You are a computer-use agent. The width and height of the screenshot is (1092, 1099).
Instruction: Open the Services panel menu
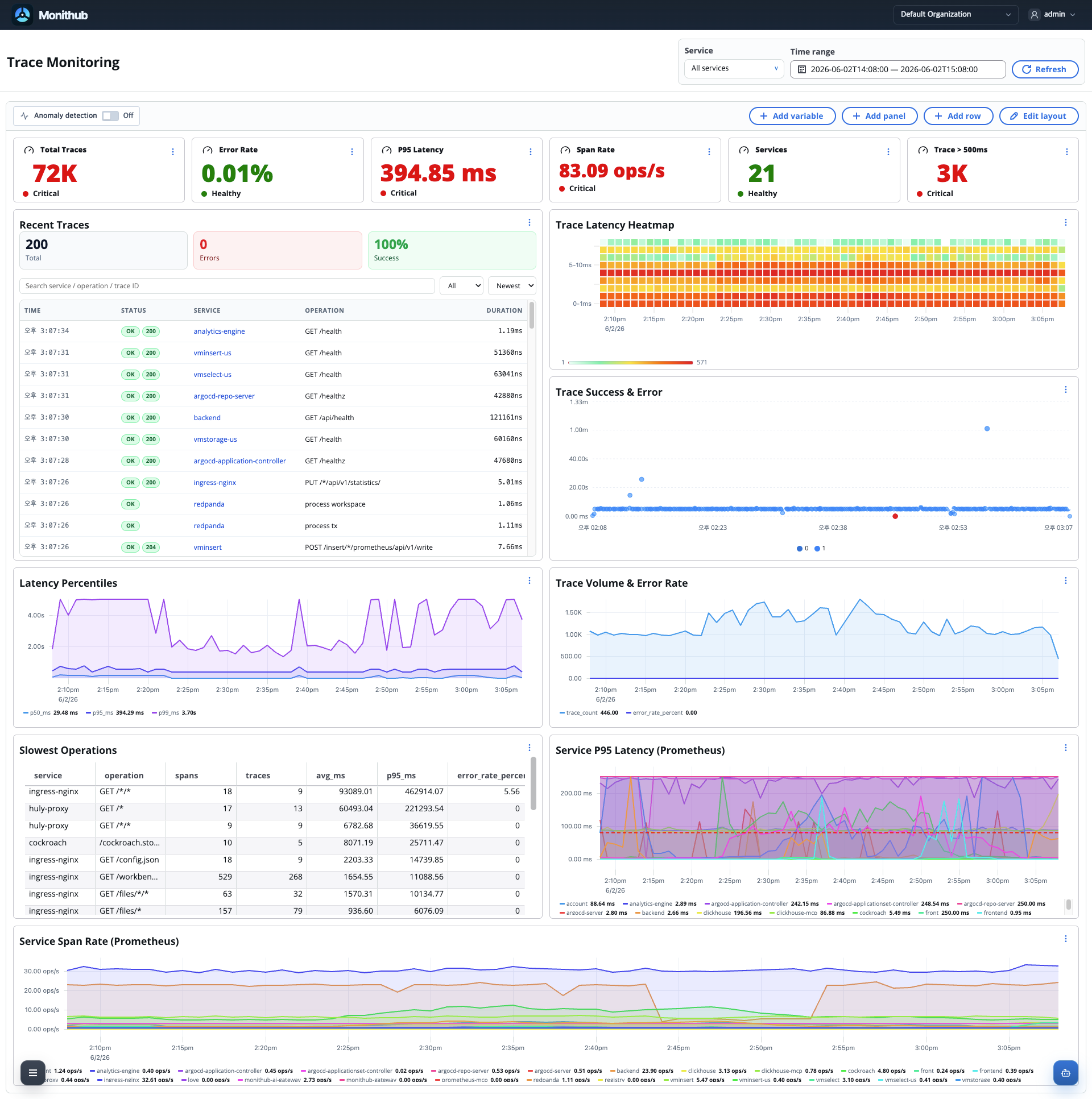[x=888, y=152]
